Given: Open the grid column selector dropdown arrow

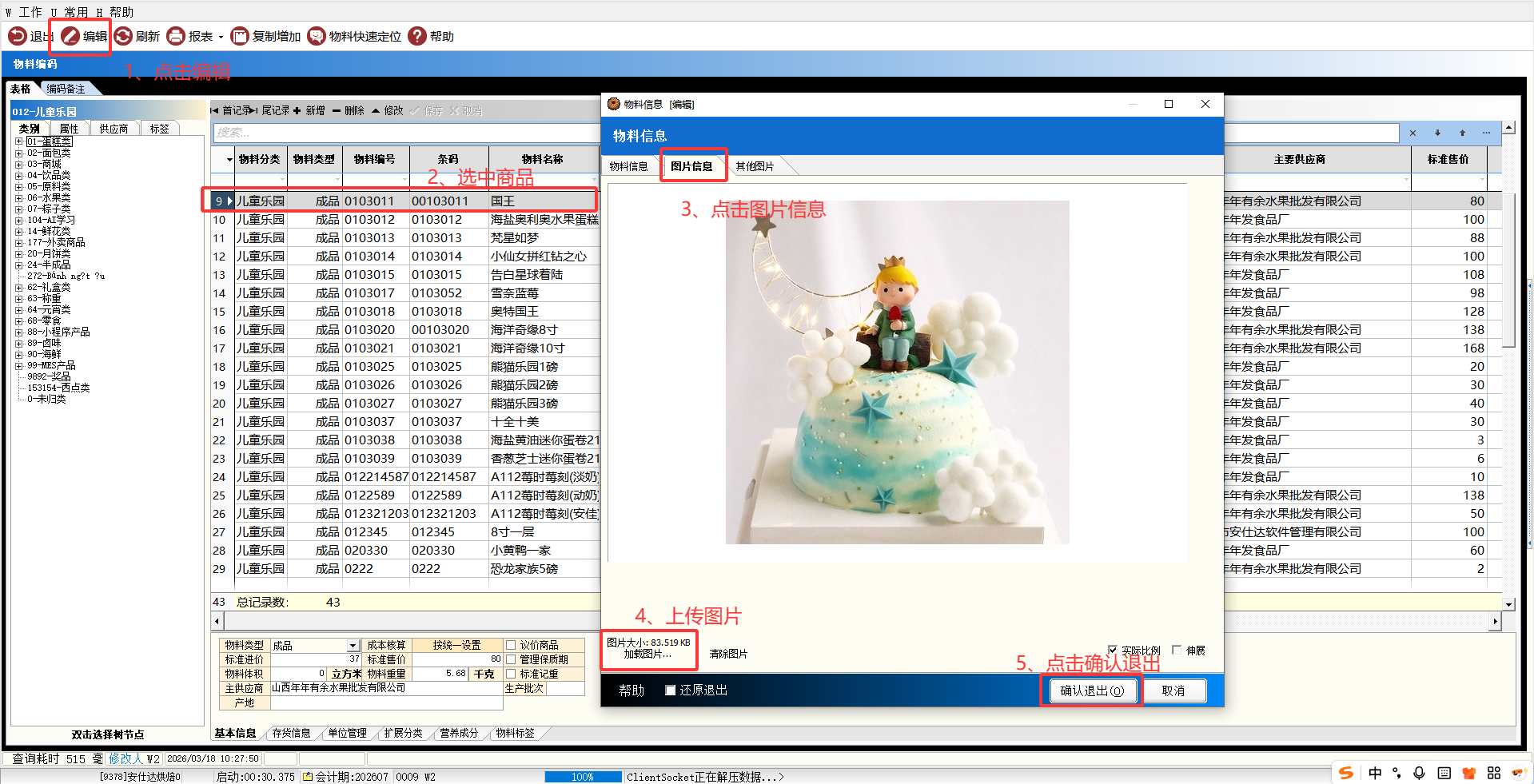Looking at the screenshot, I should (x=229, y=159).
